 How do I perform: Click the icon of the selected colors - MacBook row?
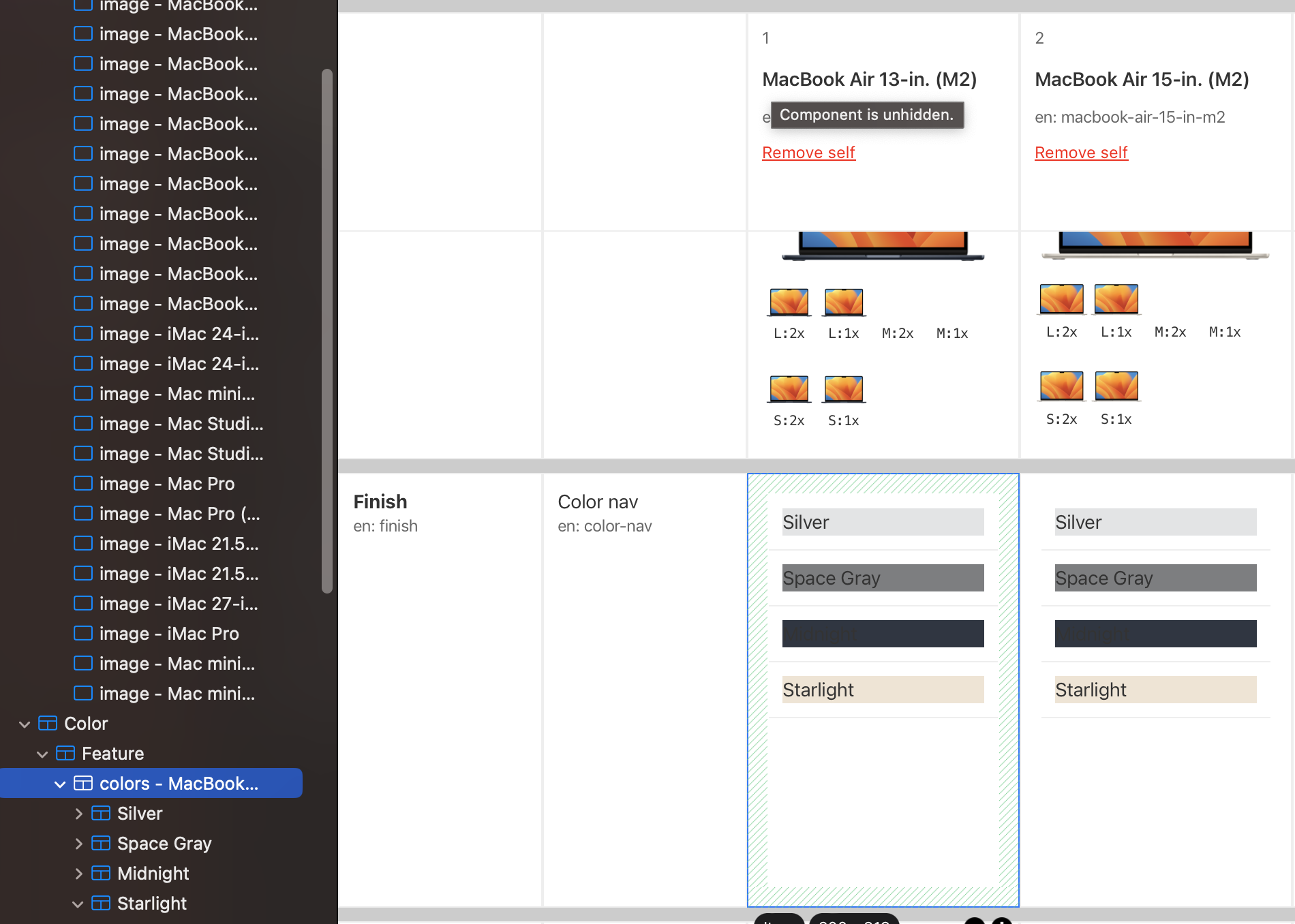pyautogui.click(x=83, y=784)
